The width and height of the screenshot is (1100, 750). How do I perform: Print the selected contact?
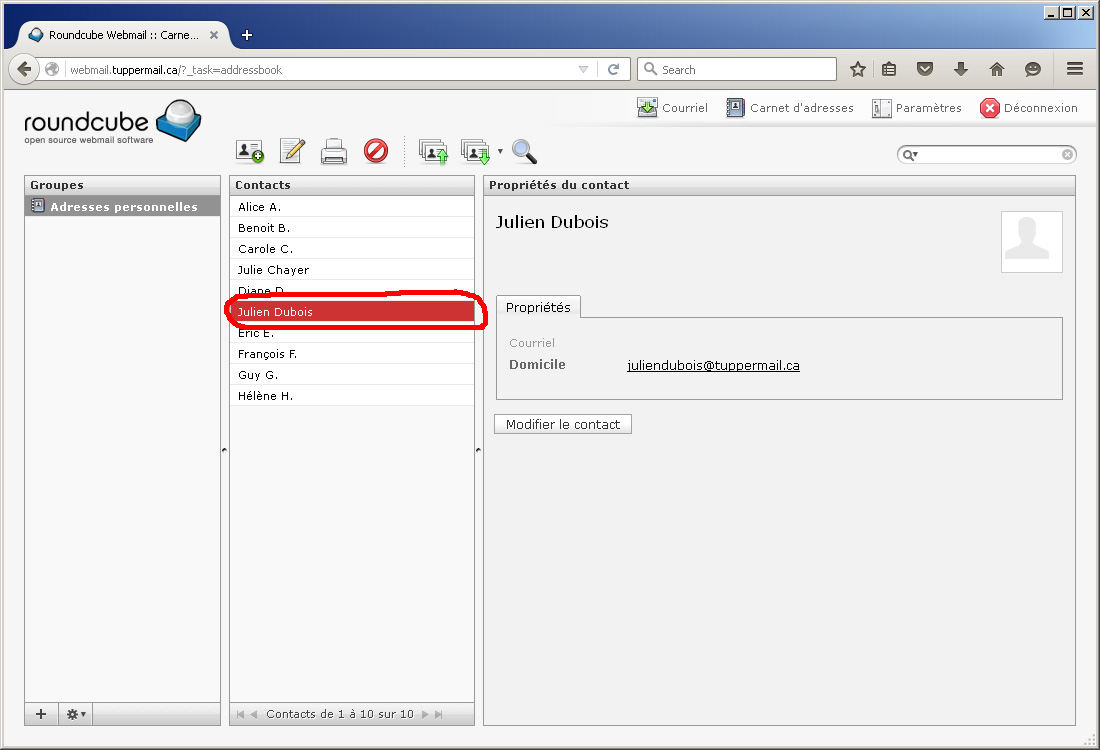click(333, 152)
